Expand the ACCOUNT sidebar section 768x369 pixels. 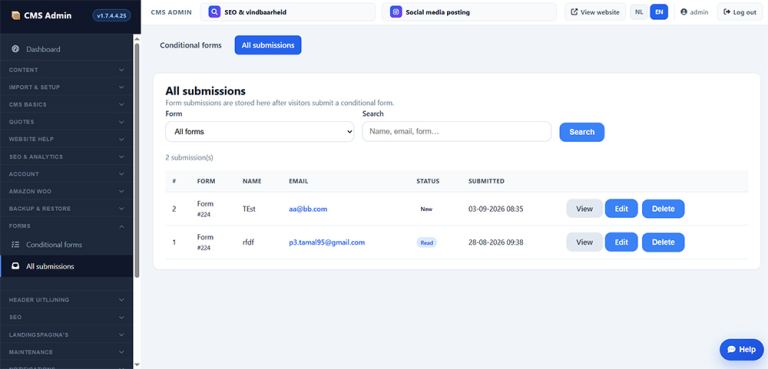67,174
